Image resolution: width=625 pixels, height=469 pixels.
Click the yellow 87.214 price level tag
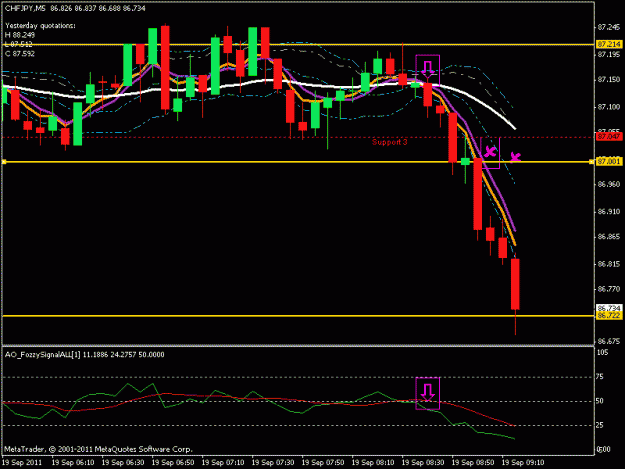609,44
